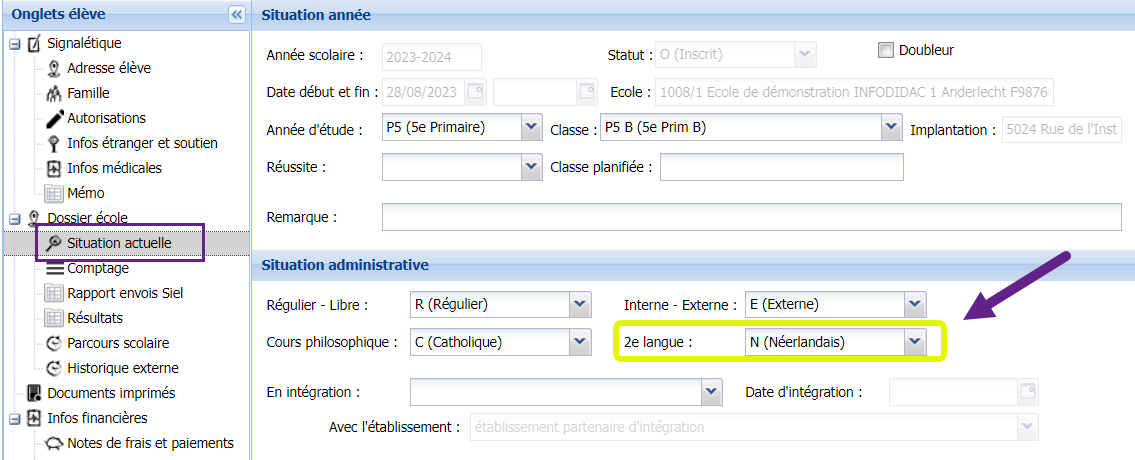Expand the Cours philosophique dropdown
1135x460 pixels.
pos(580,342)
